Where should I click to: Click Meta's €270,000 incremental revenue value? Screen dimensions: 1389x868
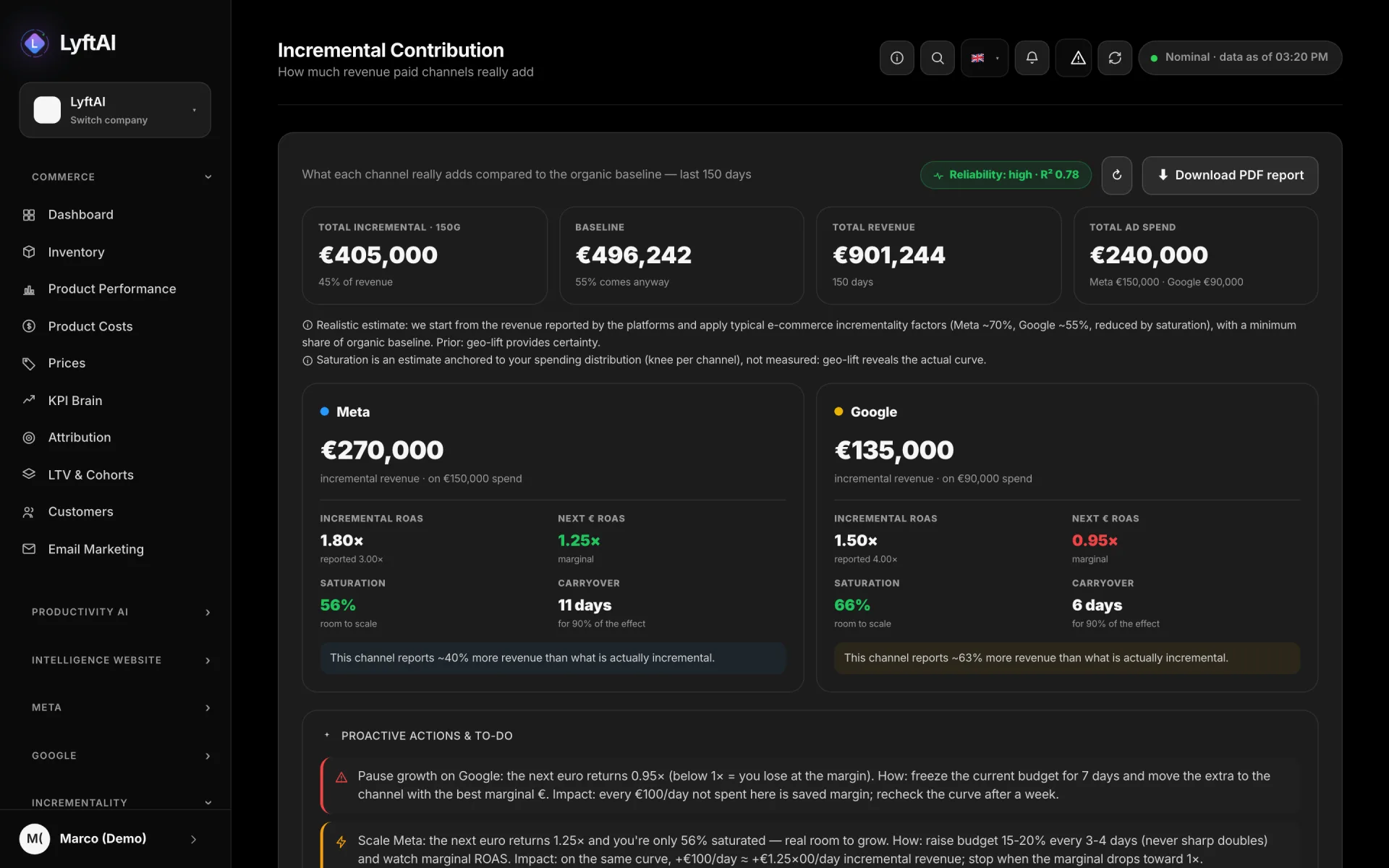click(382, 450)
